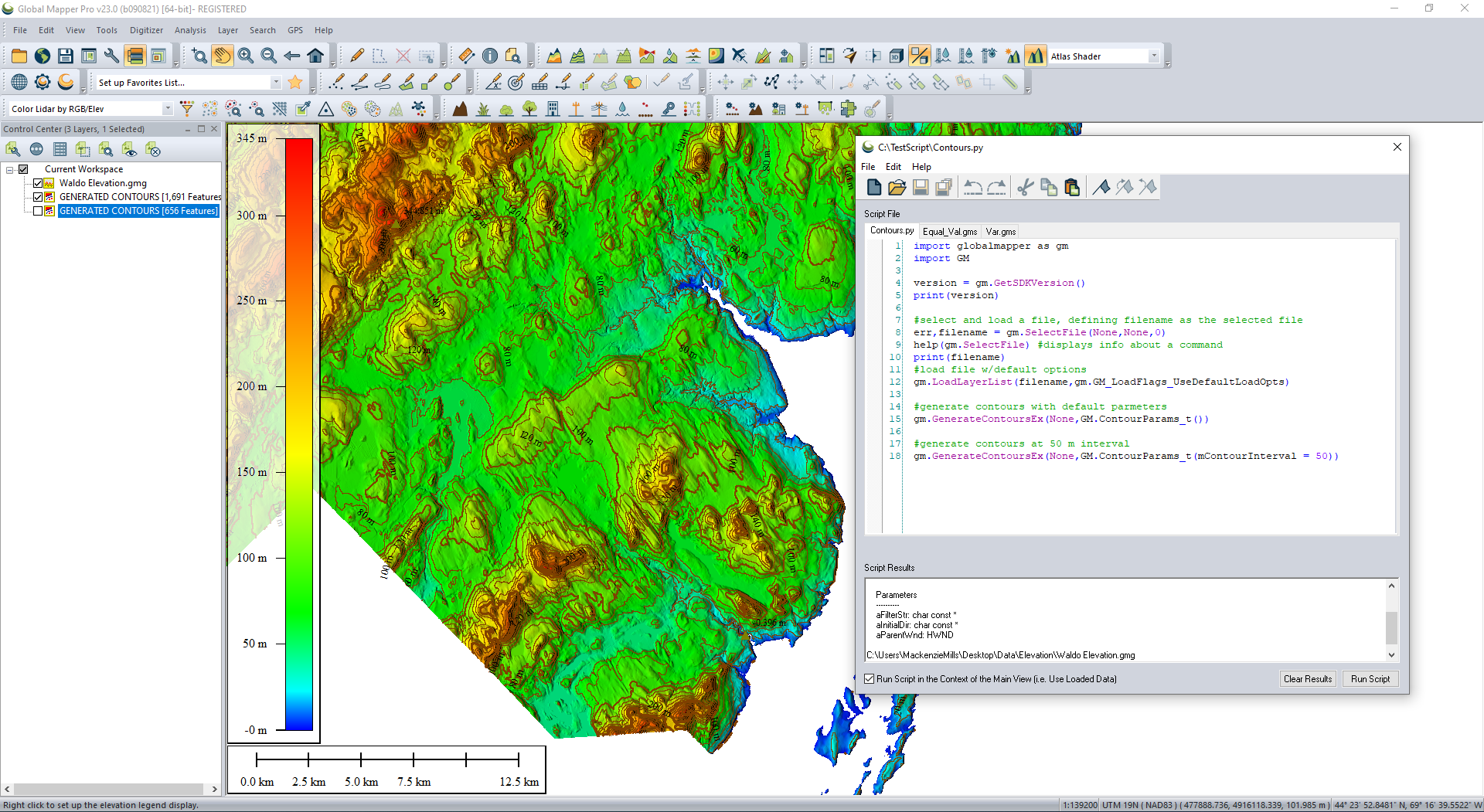Click the Home full view icon
1484x812 pixels.
pos(315,56)
